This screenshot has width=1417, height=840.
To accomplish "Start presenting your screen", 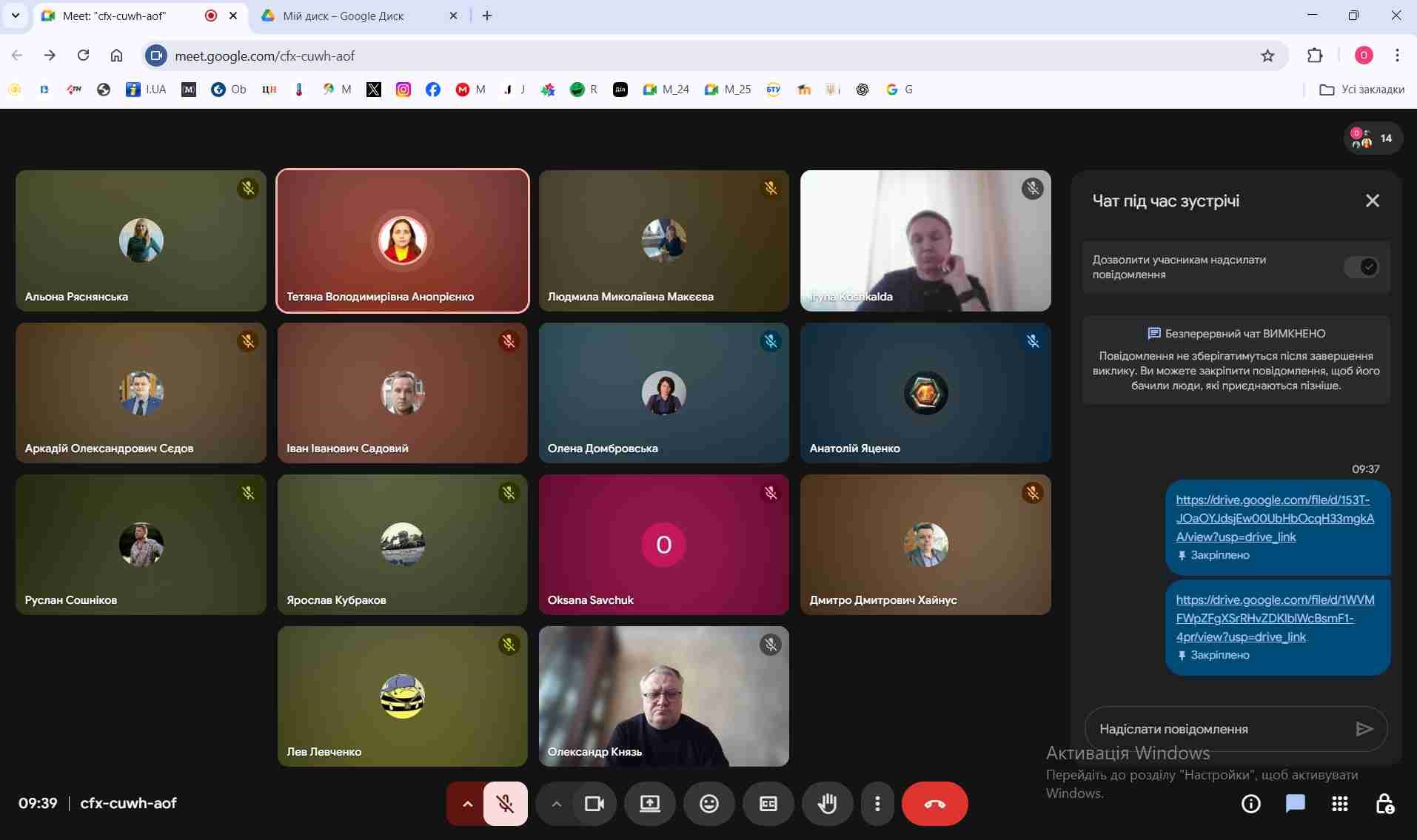I will pyautogui.click(x=649, y=804).
